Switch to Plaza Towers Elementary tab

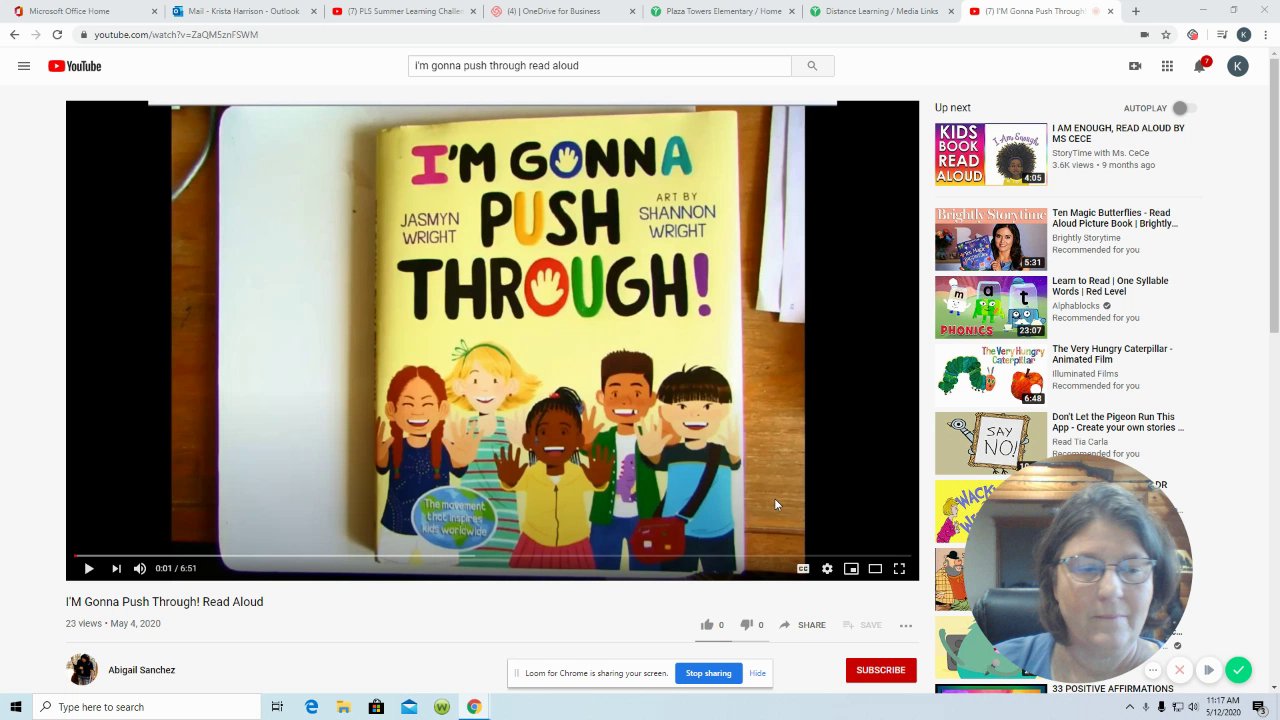pyautogui.click(x=723, y=11)
